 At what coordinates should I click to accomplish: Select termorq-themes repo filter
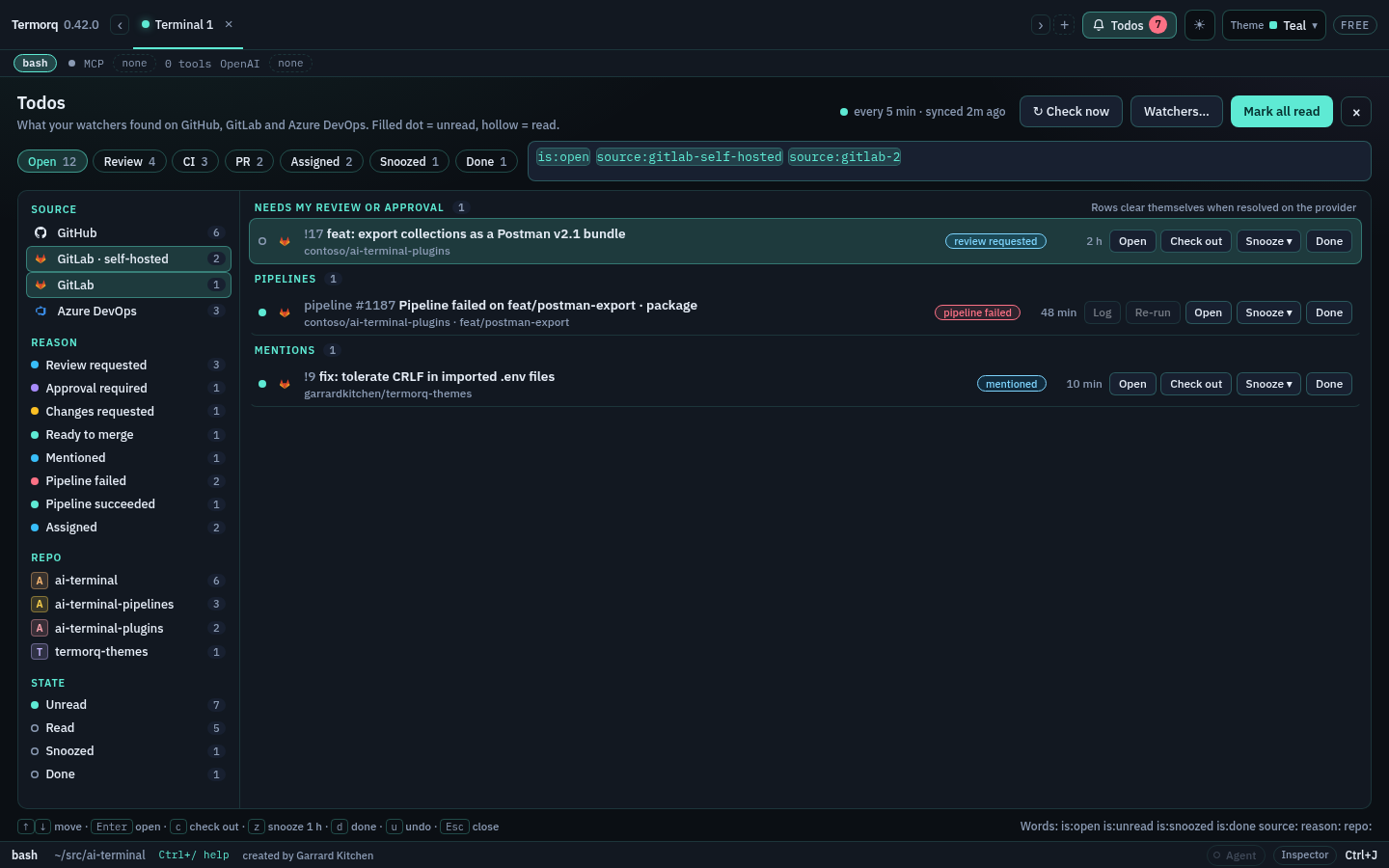coord(128,652)
